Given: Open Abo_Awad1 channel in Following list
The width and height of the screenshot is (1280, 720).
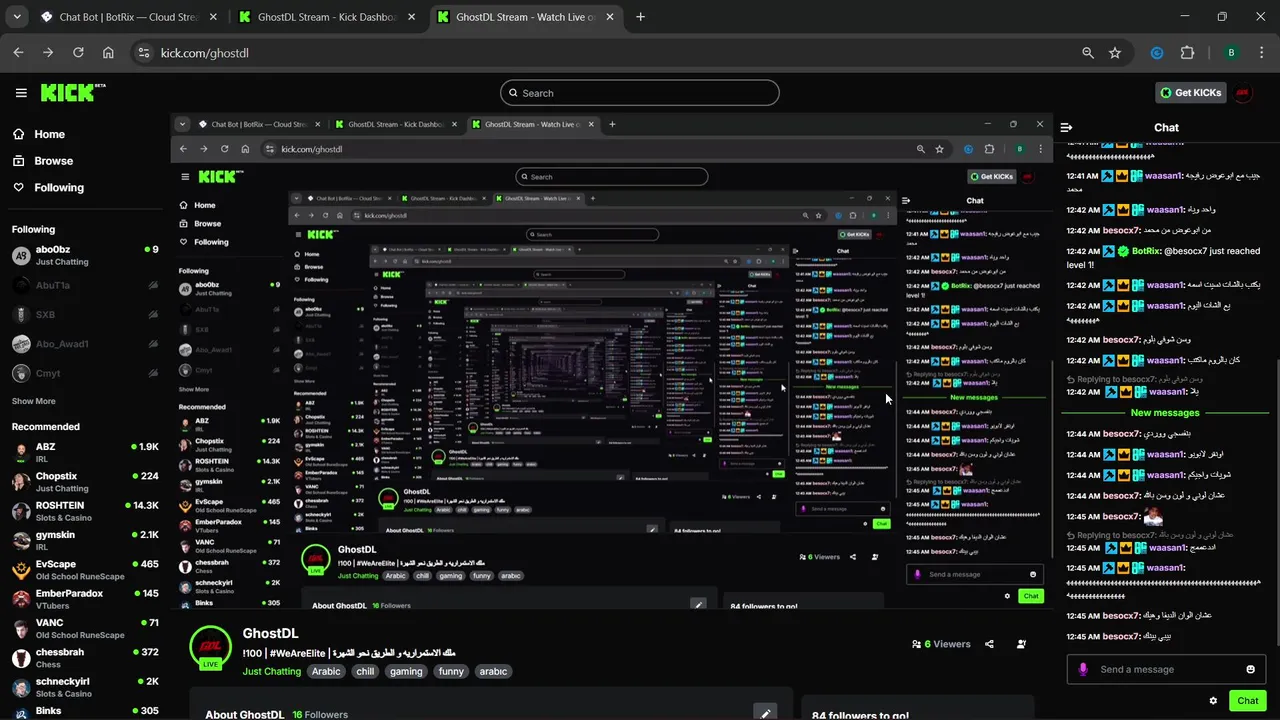Looking at the screenshot, I should pos(85,344).
